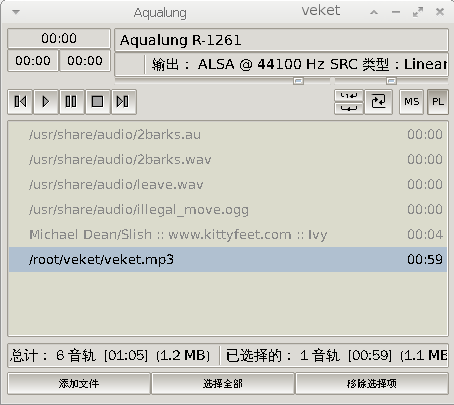This screenshot has width=454, height=405.
Task: Stop playback with the square button
Action: click(97, 102)
